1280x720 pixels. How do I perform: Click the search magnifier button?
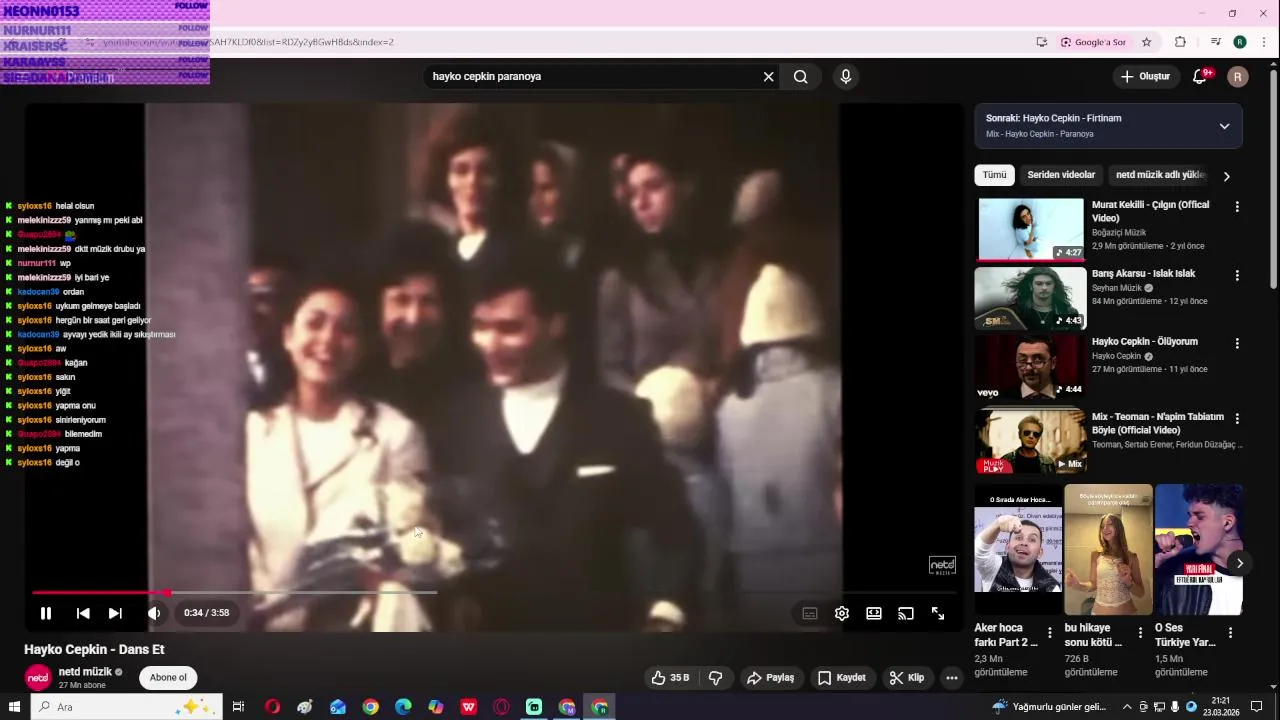tap(800, 76)
